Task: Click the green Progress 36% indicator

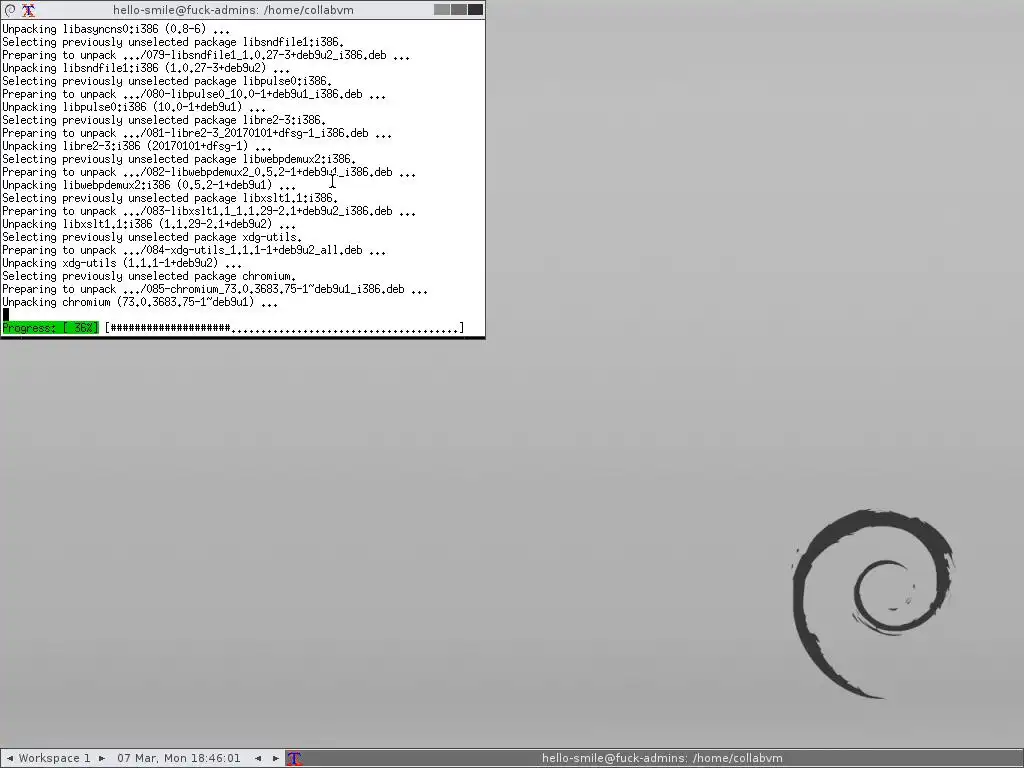Action: click(50, 328)
